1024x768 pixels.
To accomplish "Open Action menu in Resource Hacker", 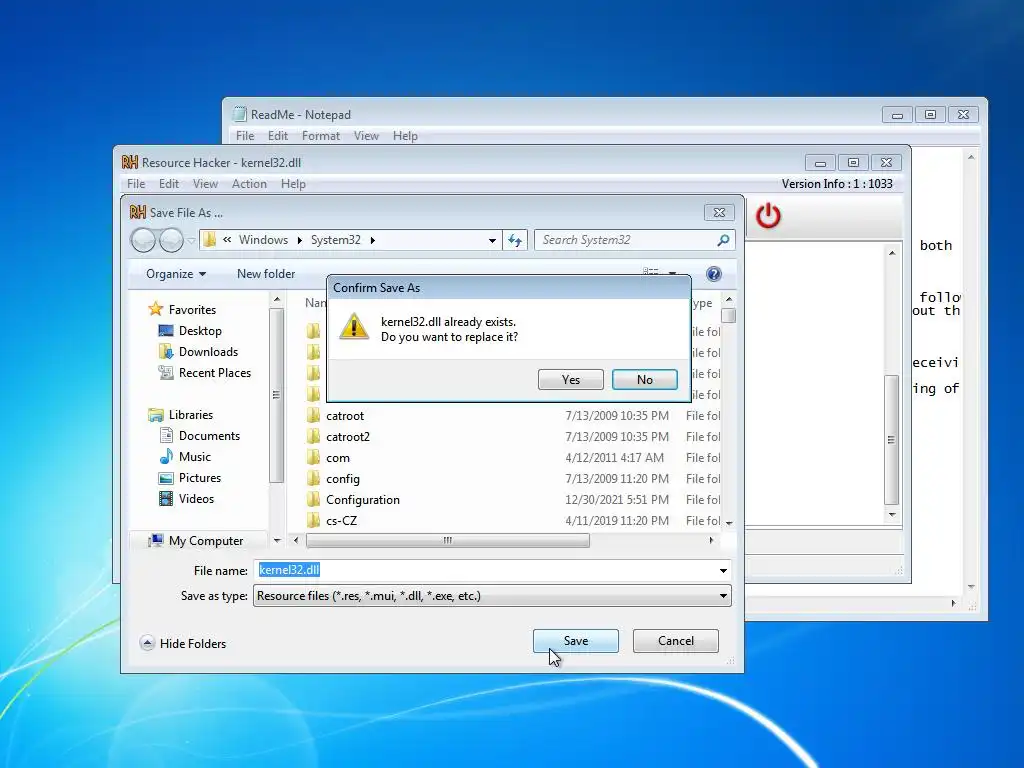I will [x=249, y=184].
